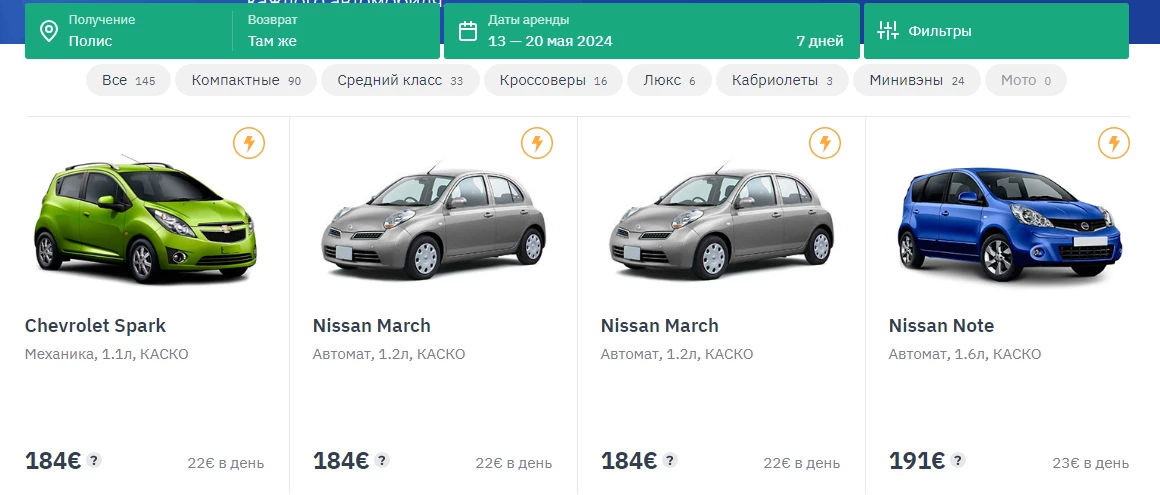Open the Nissan Note title link
The height and width of the screenshot is (495, 1160).
click(941, 326)
